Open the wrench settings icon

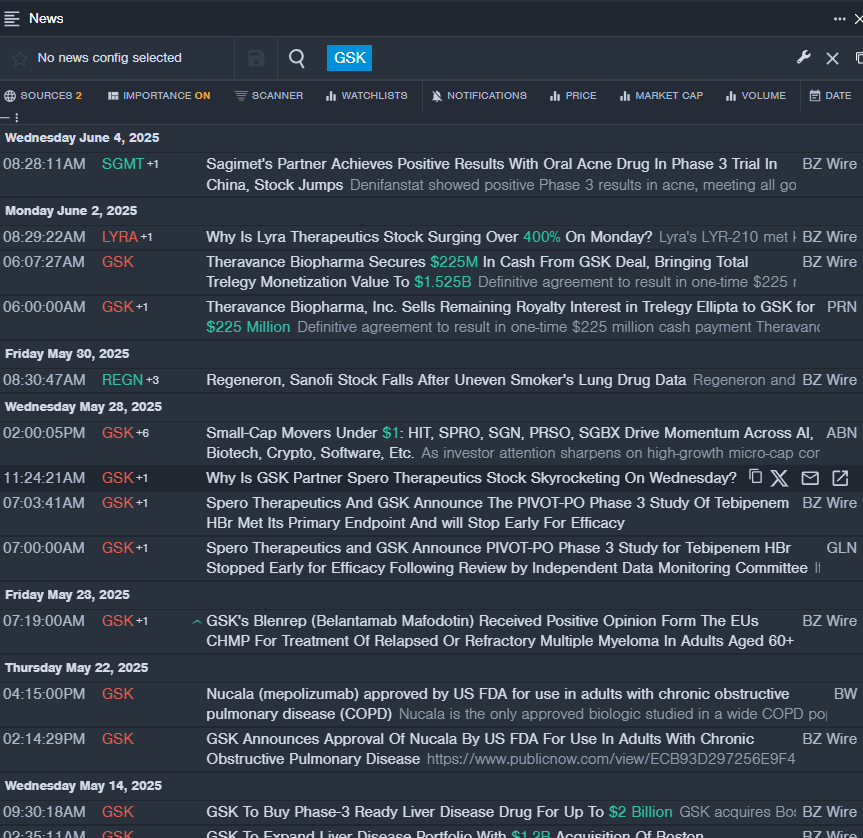(804, 57)
